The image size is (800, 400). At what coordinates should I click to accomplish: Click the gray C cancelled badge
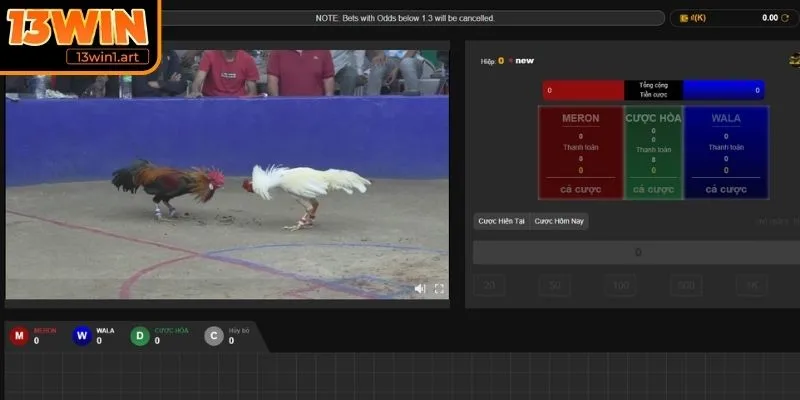tap(214, 336)
